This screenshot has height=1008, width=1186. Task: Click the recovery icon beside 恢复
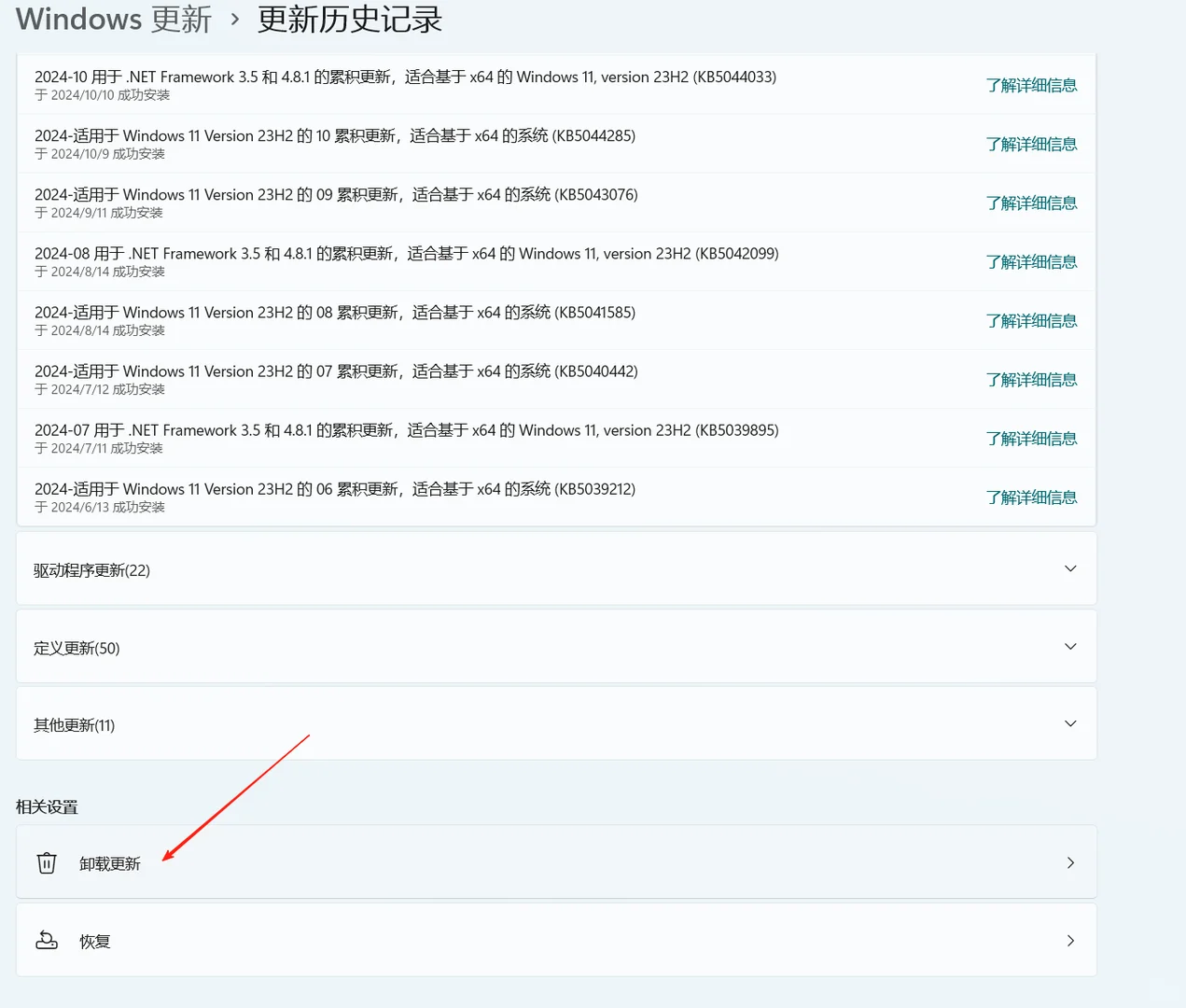point(47,941)
